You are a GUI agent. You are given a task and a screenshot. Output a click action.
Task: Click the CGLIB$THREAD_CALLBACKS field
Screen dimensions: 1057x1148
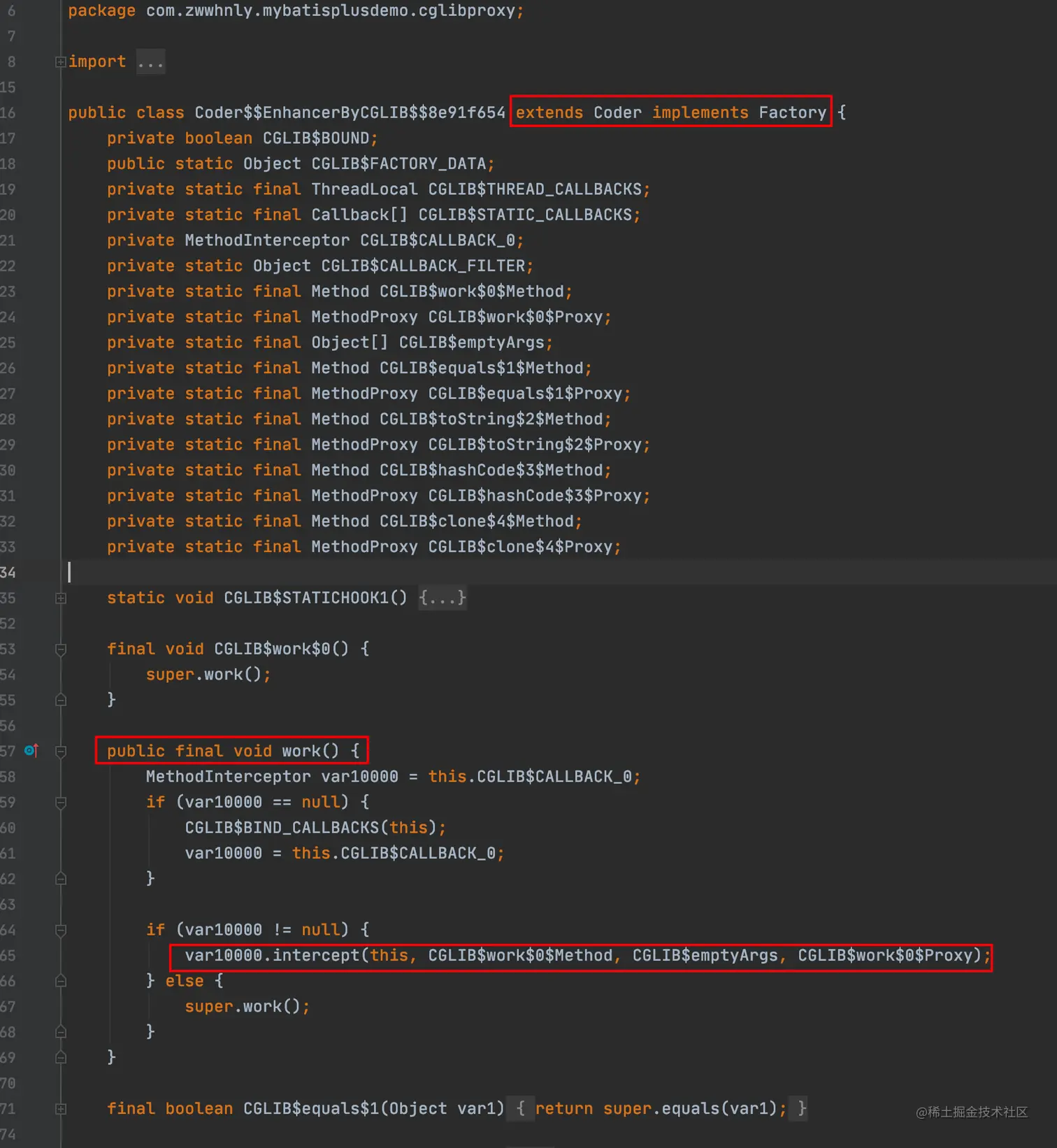[535, 189]
